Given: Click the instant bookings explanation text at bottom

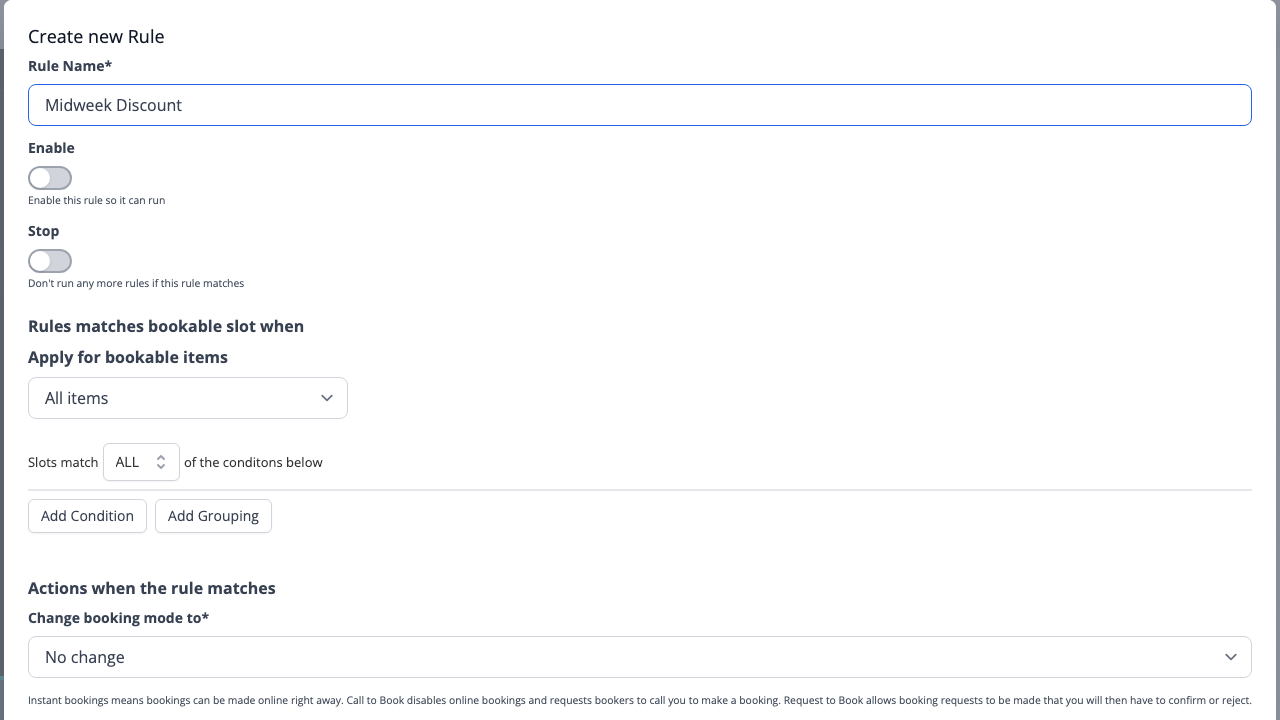Looking at the screenshot, I should coord(640,700).
